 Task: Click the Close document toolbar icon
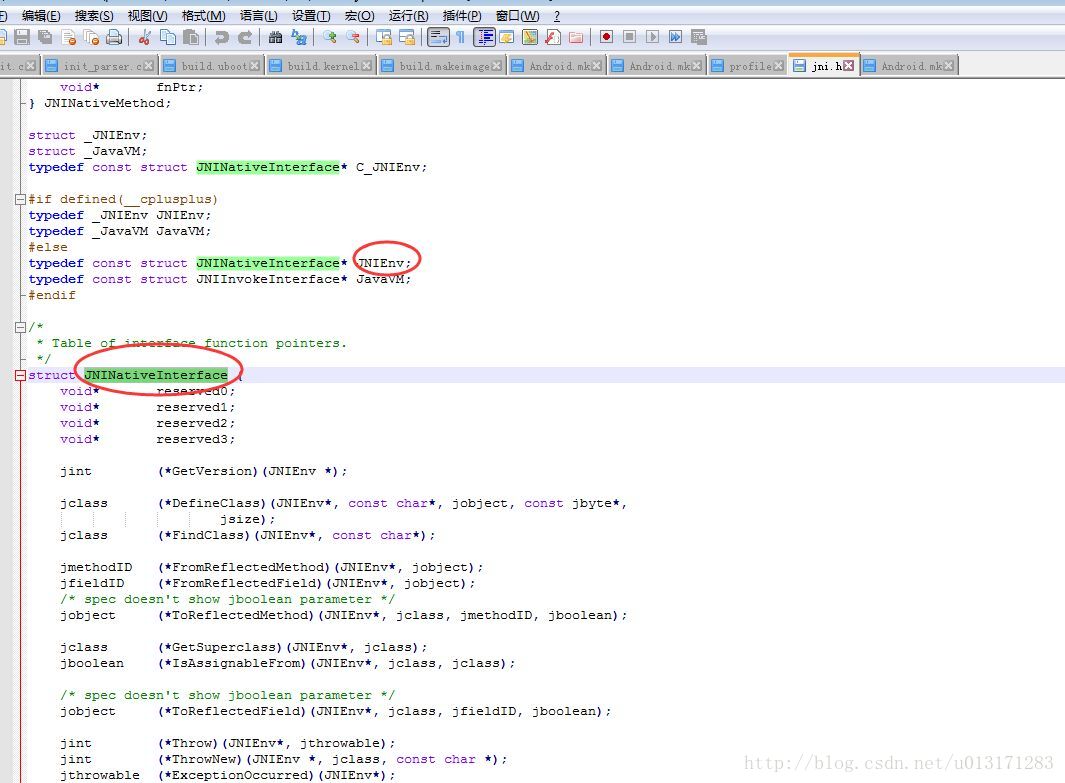point(68,37)
